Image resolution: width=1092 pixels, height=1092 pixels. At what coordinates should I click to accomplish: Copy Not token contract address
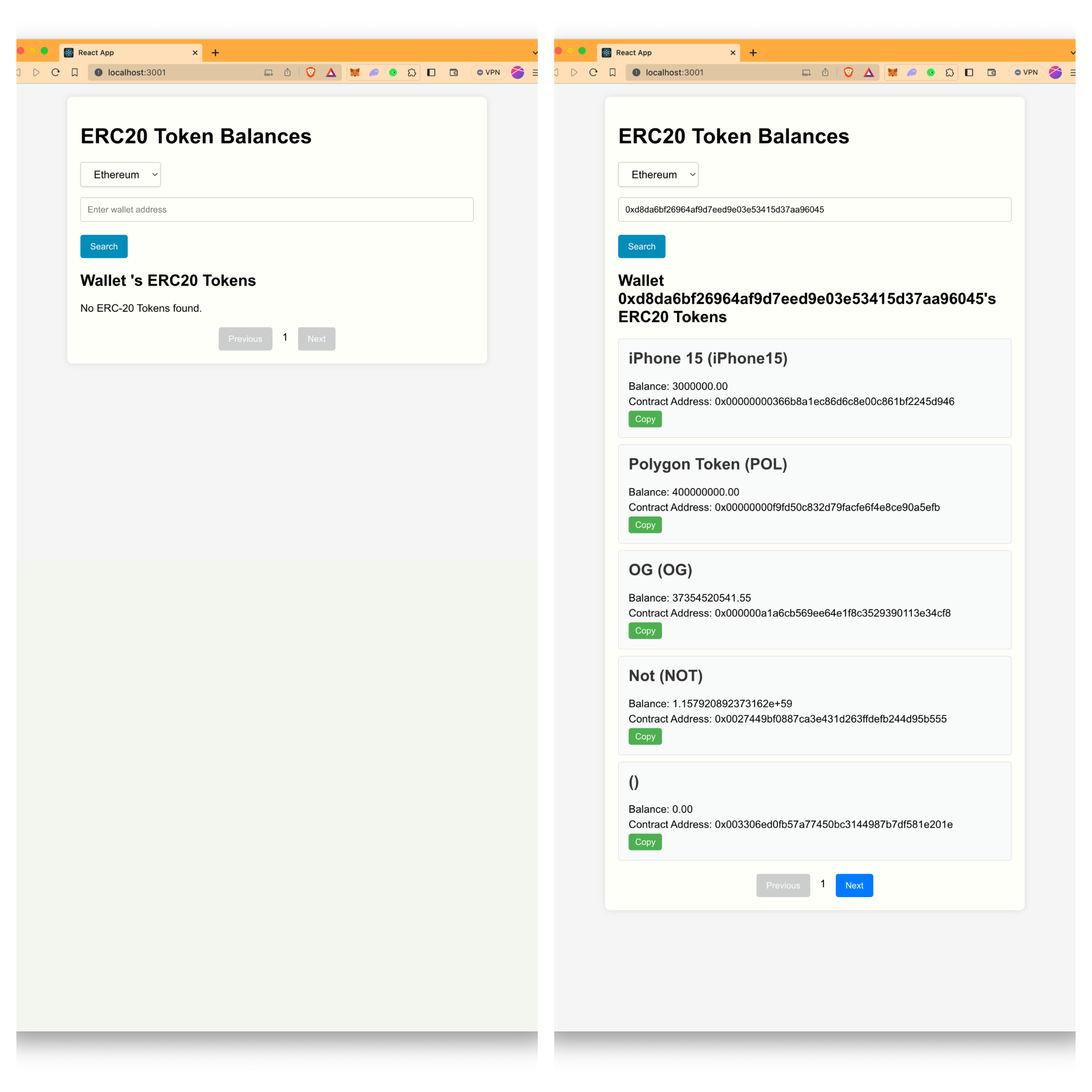click(644, 736)
